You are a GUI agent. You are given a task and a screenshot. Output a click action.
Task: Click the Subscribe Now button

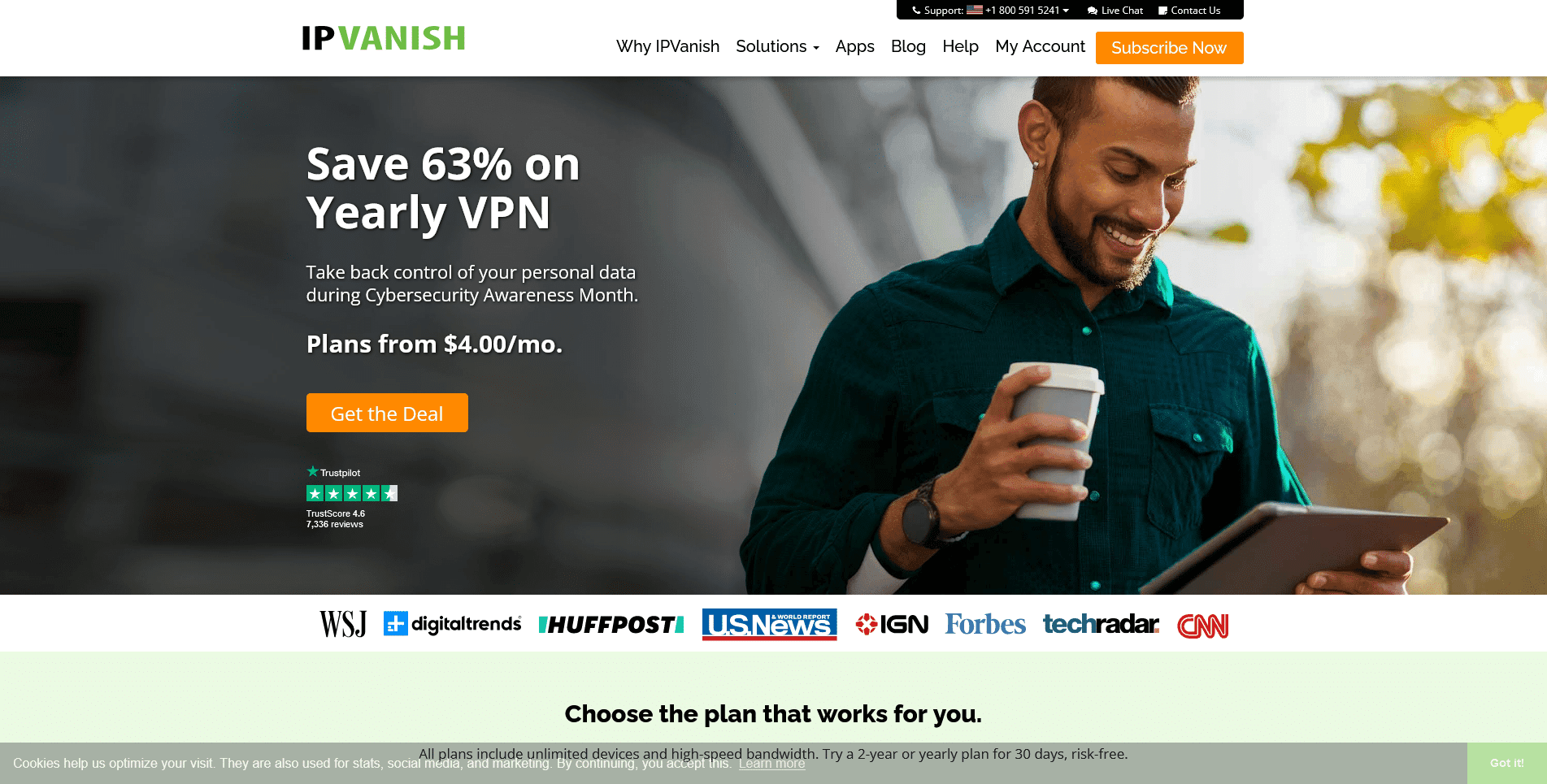(1169, 48)
